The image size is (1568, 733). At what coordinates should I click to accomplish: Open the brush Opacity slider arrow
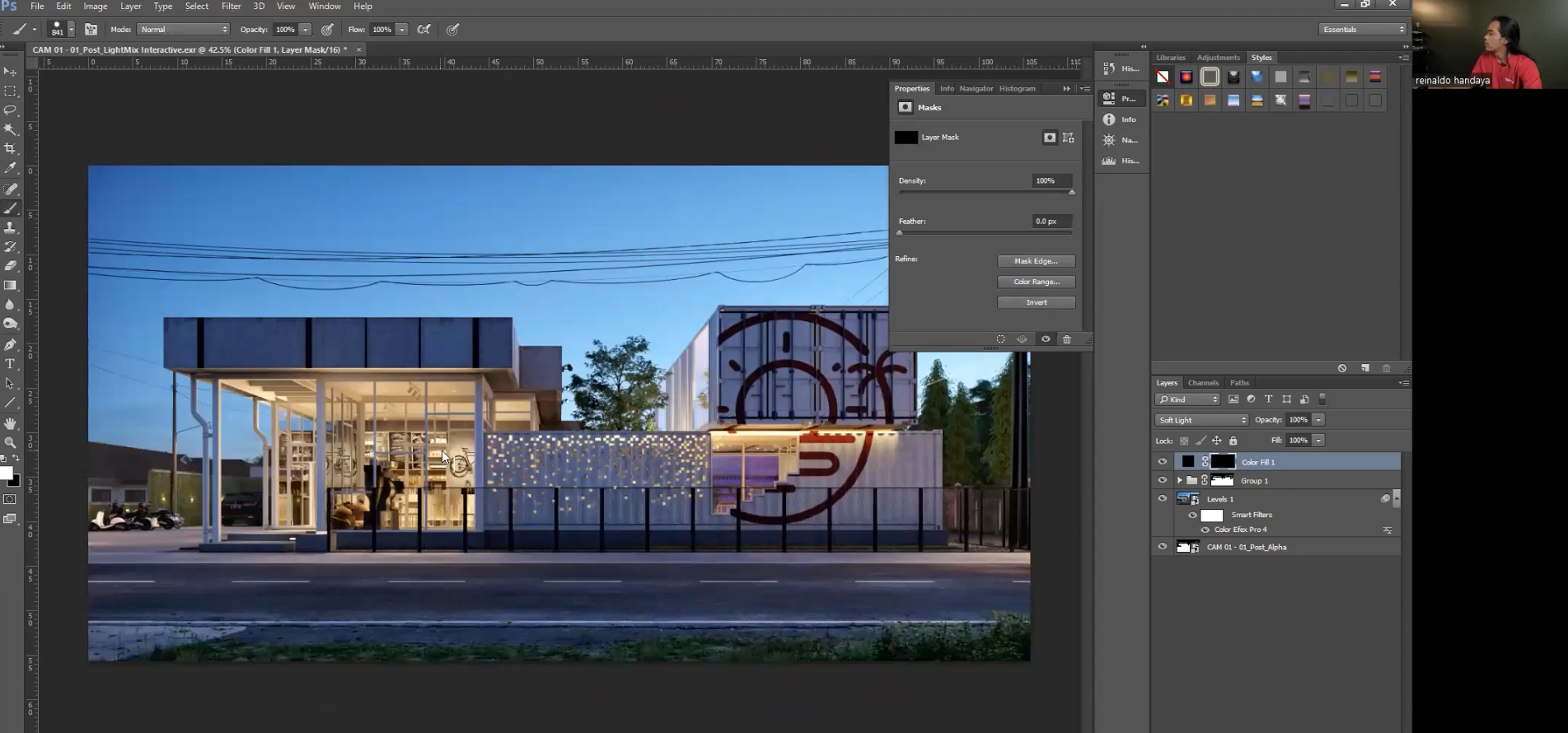click(306, 29)
